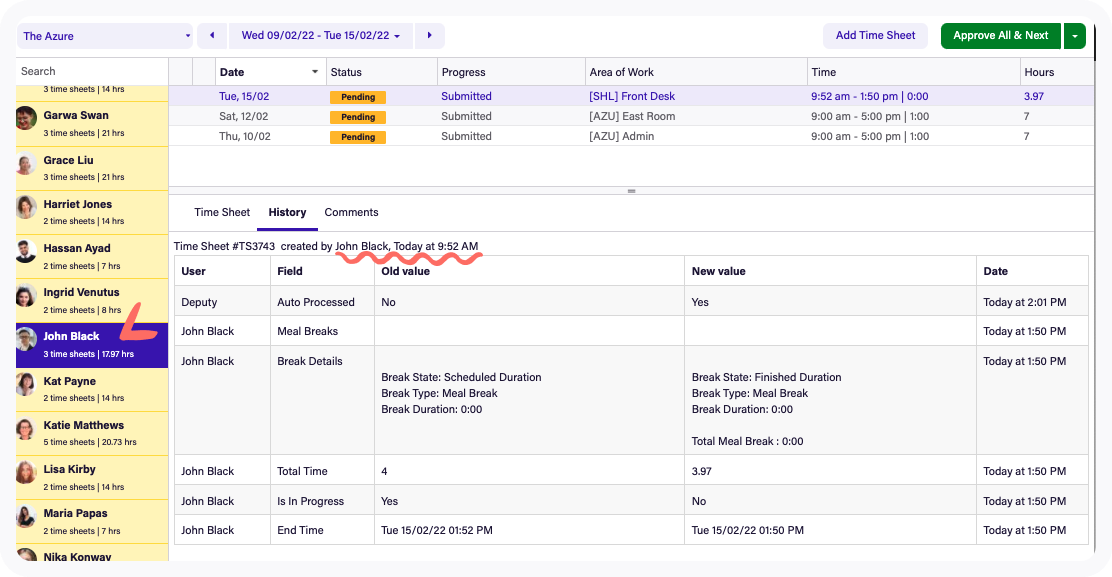Click the Tue 15/02/22 01:52 PM old value
This screenshot has width=1112, height=577.
tap(437, 530)
